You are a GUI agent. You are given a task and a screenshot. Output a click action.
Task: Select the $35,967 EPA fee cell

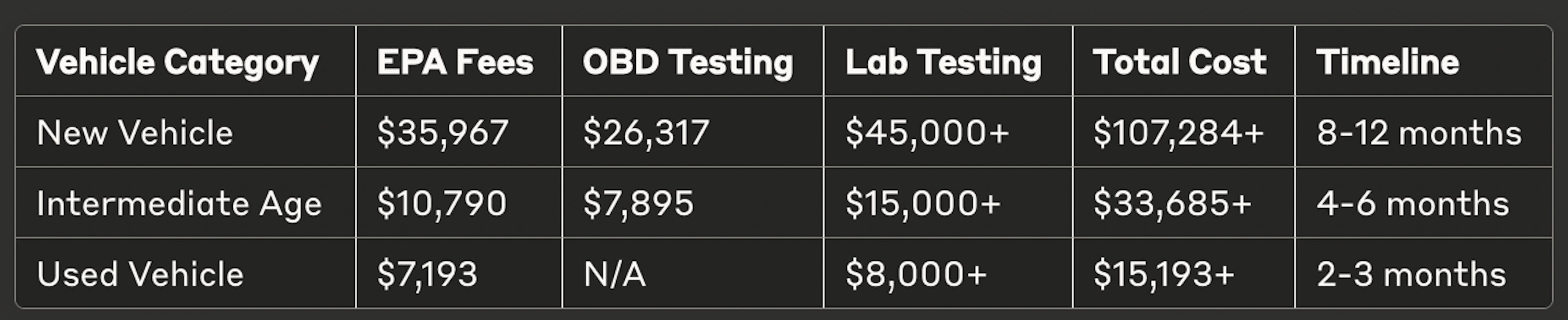pos(443,133)
